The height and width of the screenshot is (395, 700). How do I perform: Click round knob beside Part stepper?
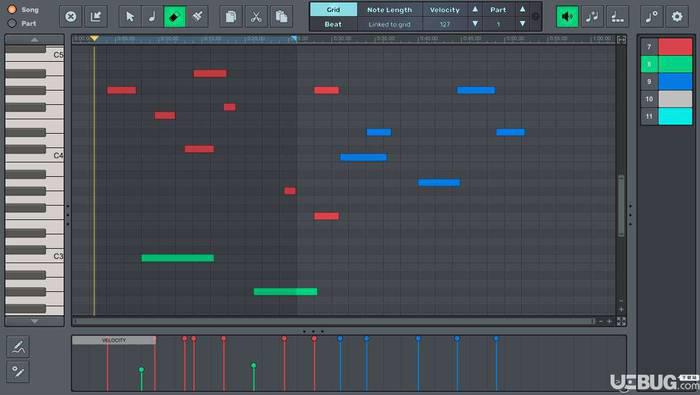535,17
